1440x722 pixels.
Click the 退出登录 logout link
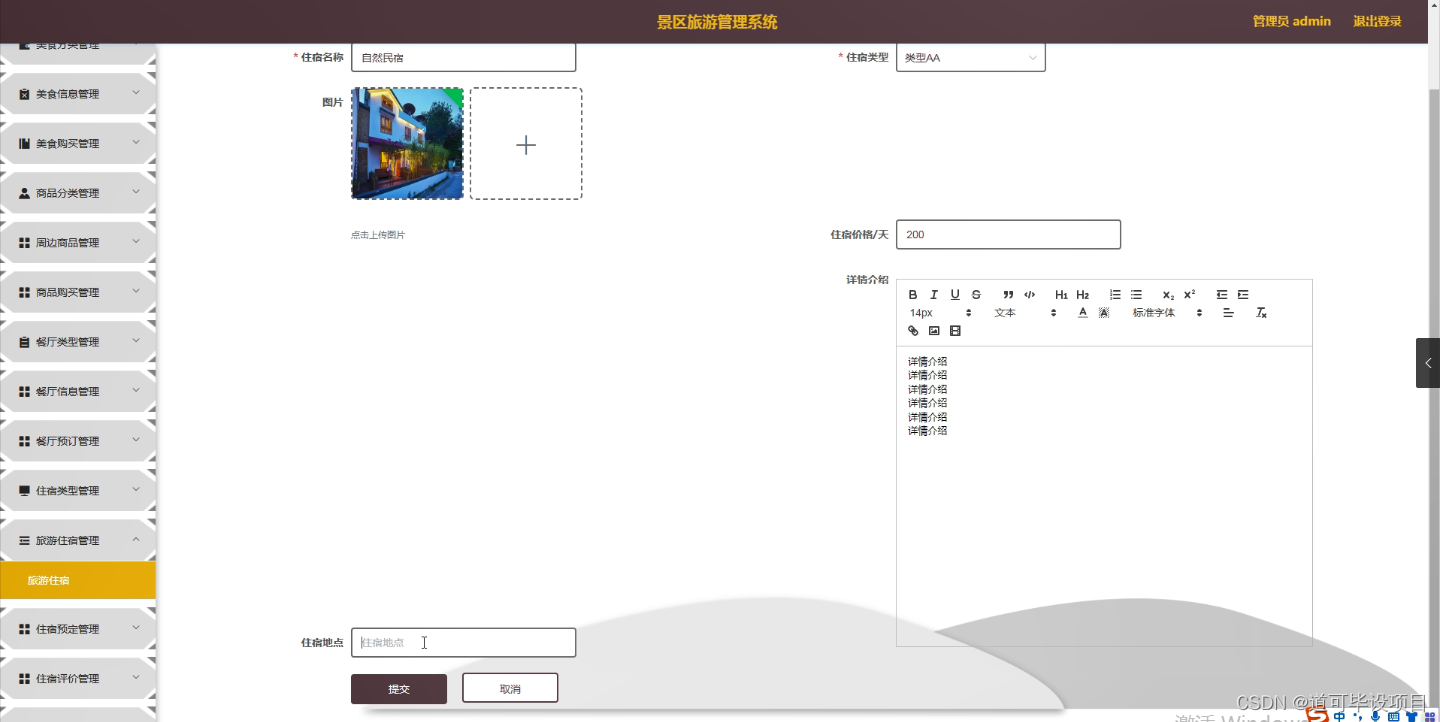pyautogui.click(x=1378, y=21)
